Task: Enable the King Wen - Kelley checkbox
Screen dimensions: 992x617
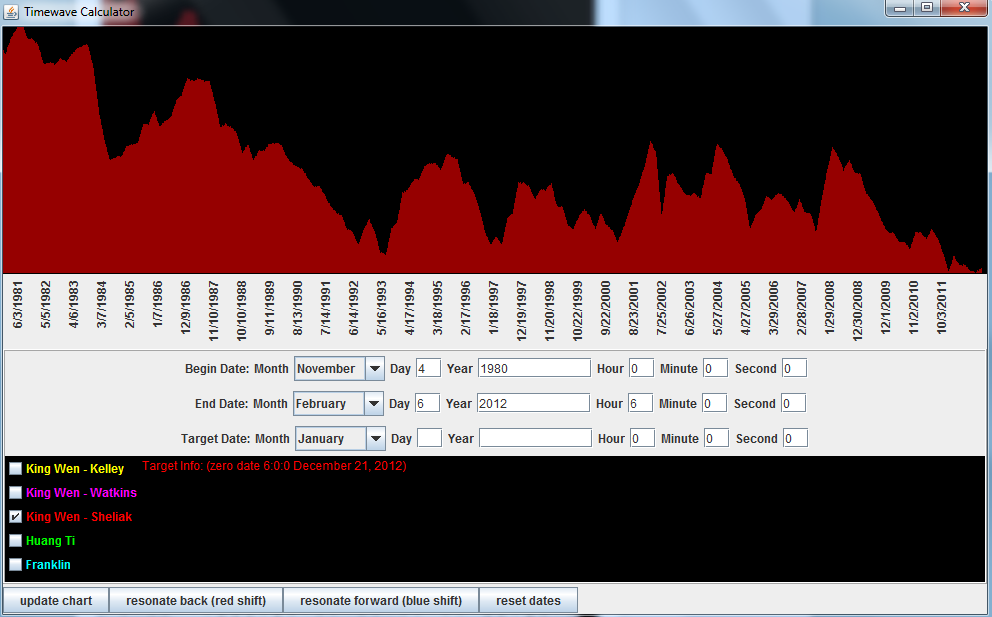Action: tap(15, 469)
